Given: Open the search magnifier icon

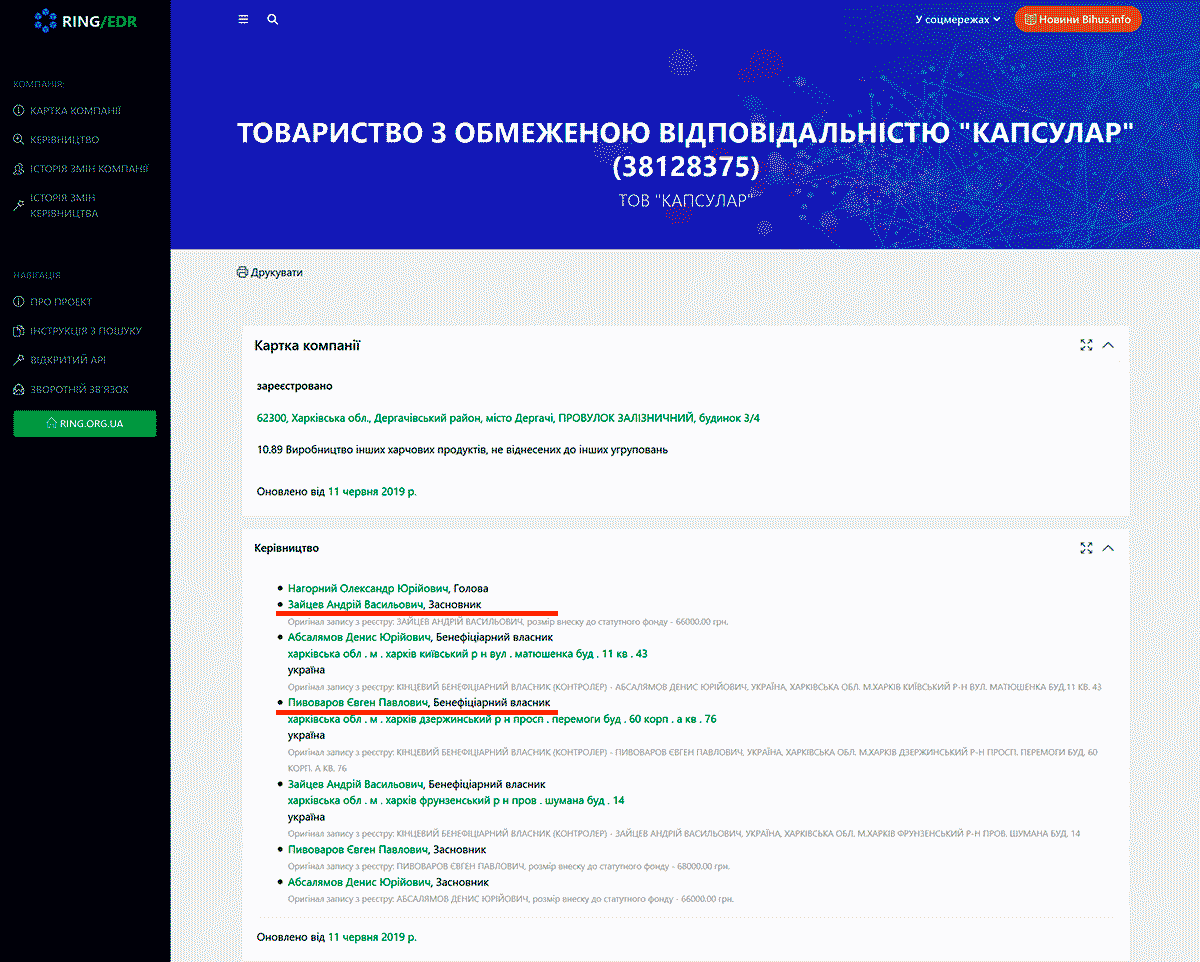Looking at the screenshot, I should pyautogui.click(x=273, y=19).
